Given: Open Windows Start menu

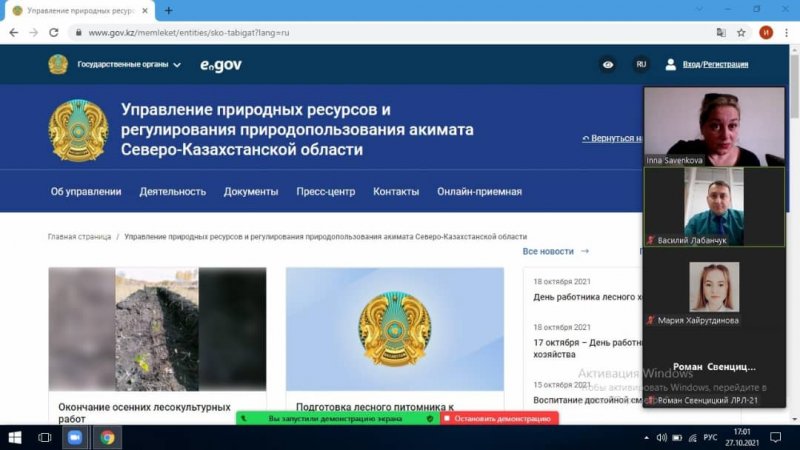Looking at the screenshot, I should [15, 437].
